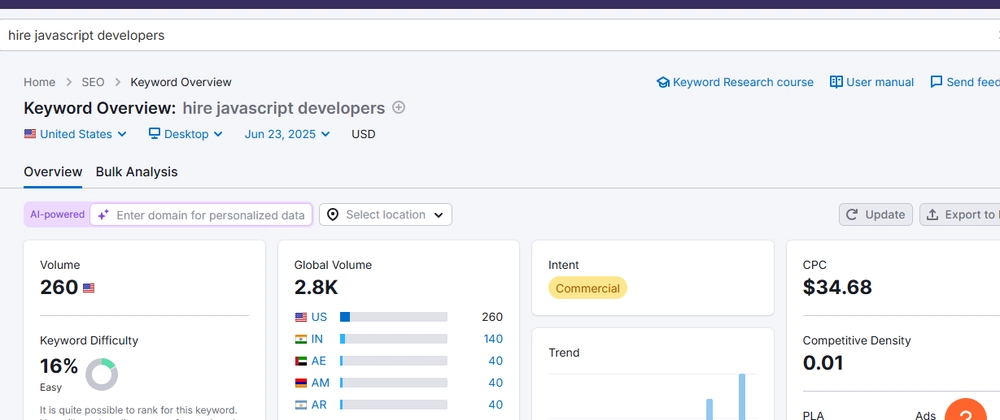Click the refresh icon on the Update button
This screenshot has height=420, width=1000.
(851, 215)
